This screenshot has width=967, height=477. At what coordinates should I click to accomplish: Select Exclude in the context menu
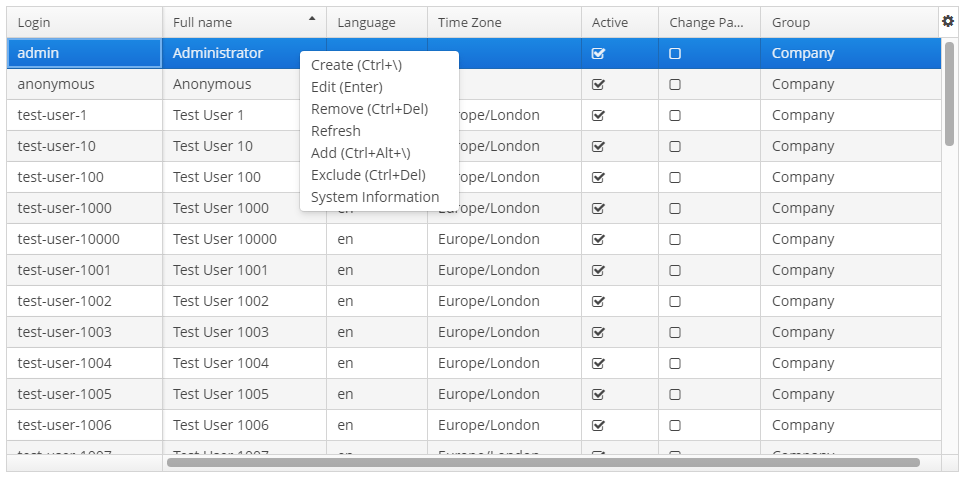[368, 175]
